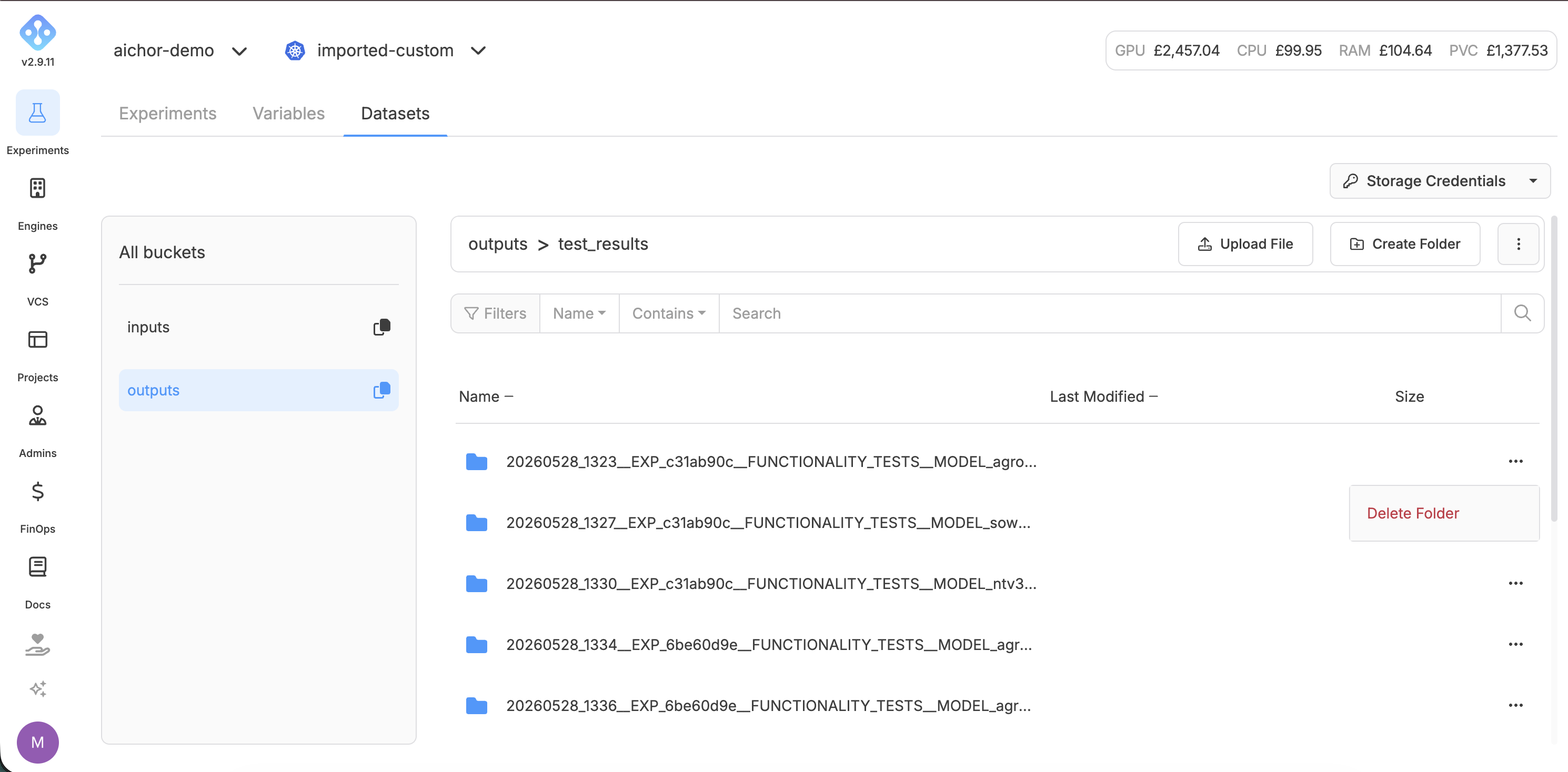Screen dimensions: 1568x772
Task: Click folder icon of 20260528_1327 row
Action: 477,523
